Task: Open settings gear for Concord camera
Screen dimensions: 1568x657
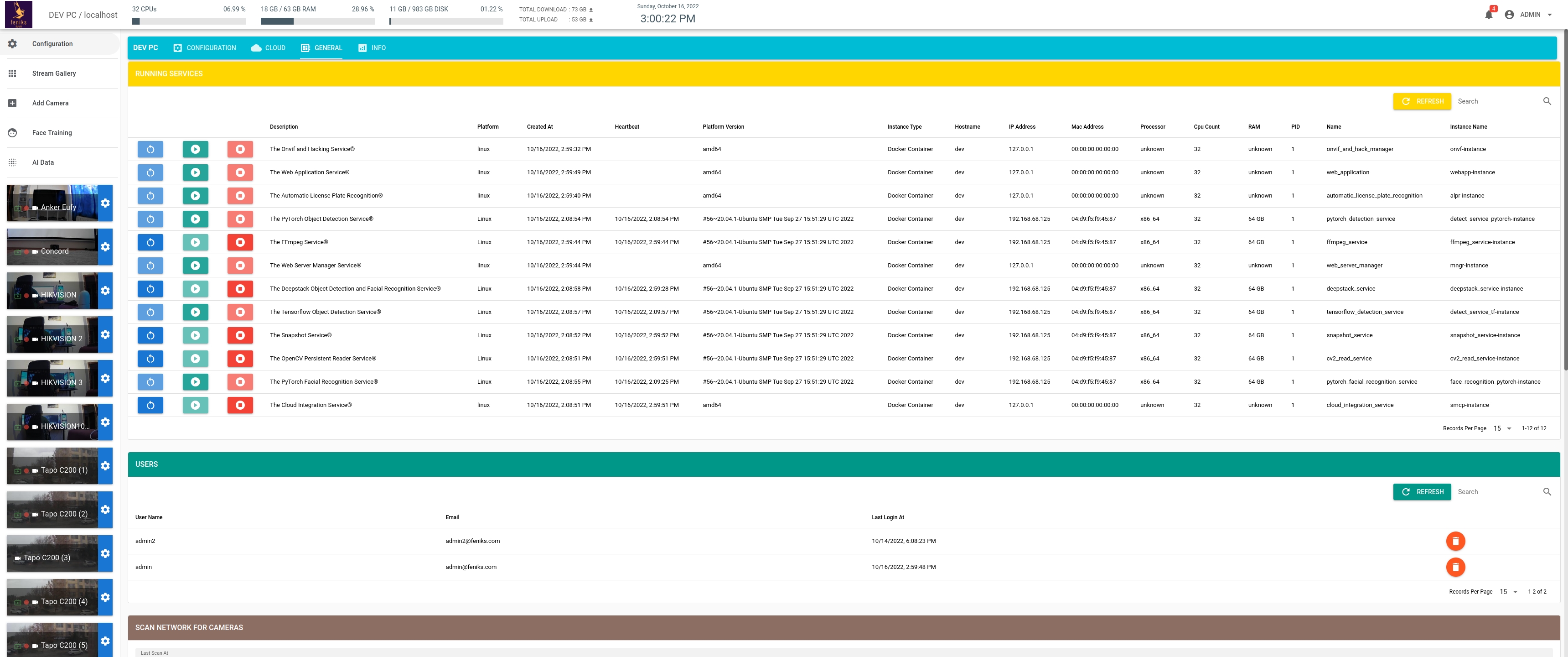Action: tap(105, 247)
